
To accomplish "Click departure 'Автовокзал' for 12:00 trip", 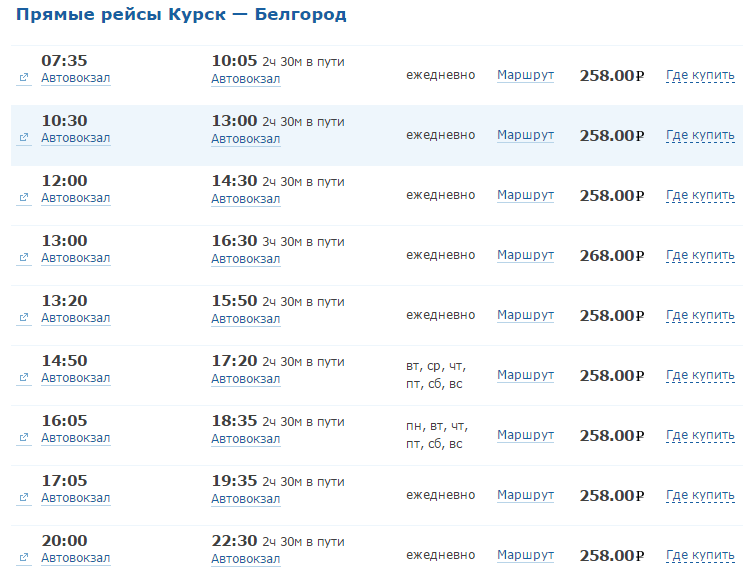I will pyautogui.click(x=75, y=198).
